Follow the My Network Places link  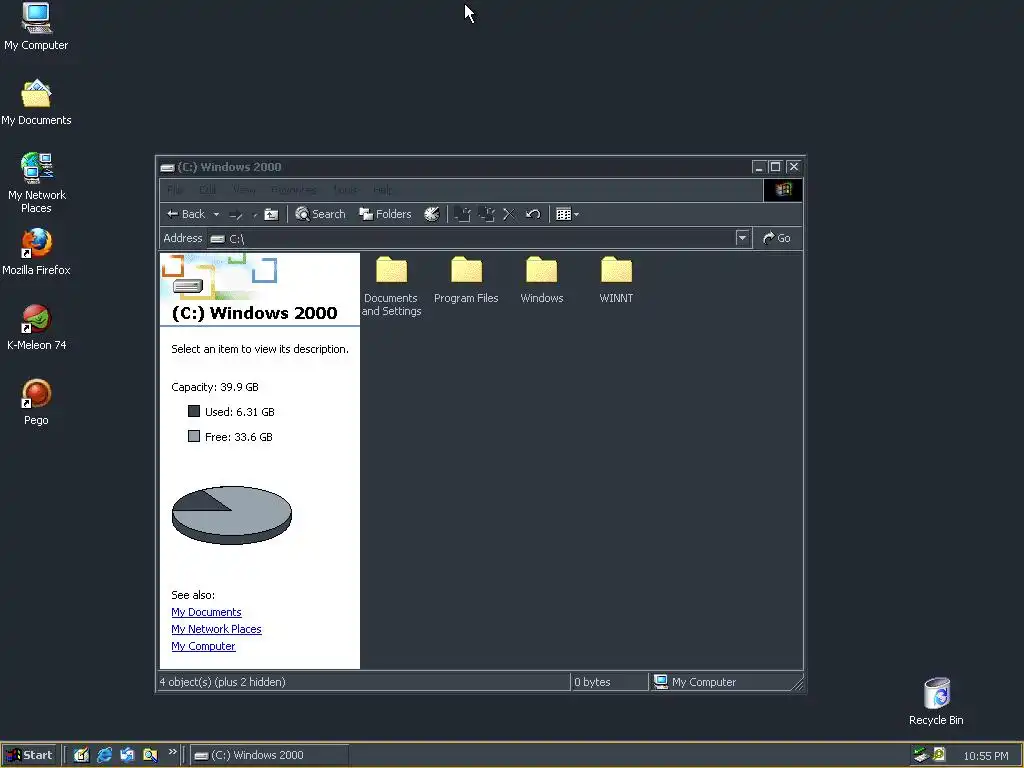click(216, 629)
